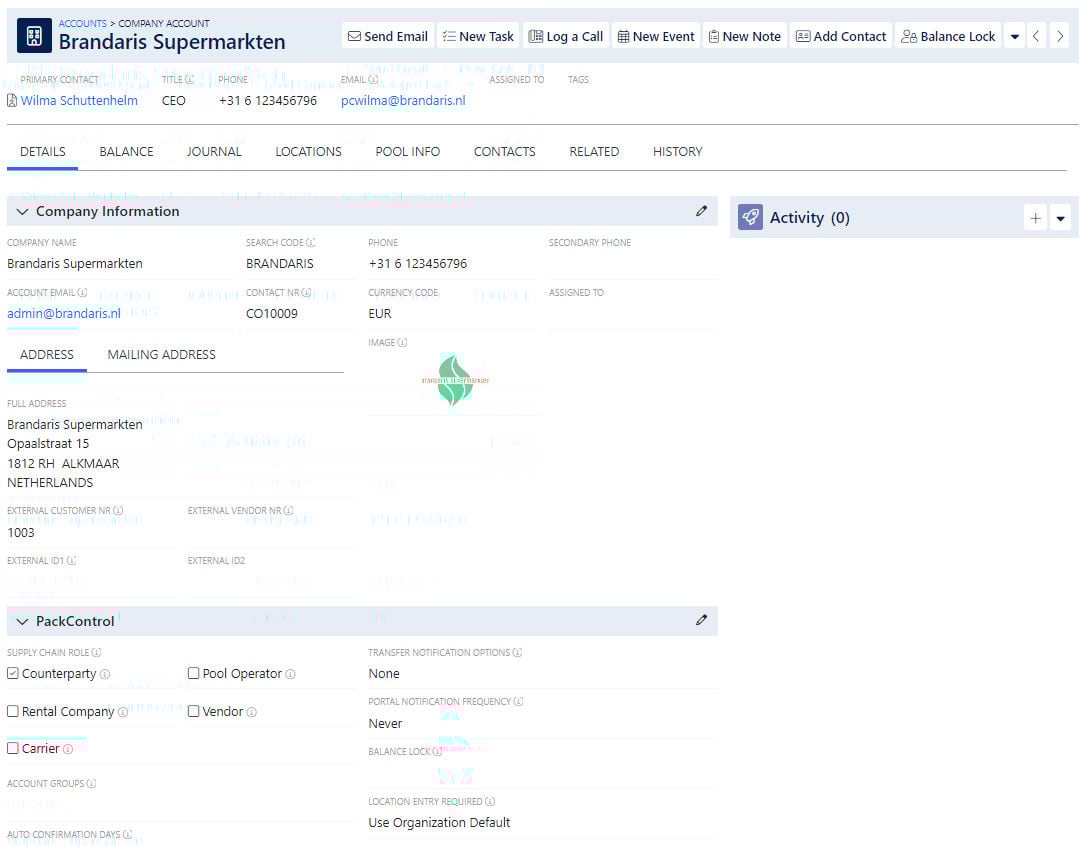Viewport: 1086px width, 847px height.
Task: Edit Company Information with pencil icon
Action: [701, 211]
